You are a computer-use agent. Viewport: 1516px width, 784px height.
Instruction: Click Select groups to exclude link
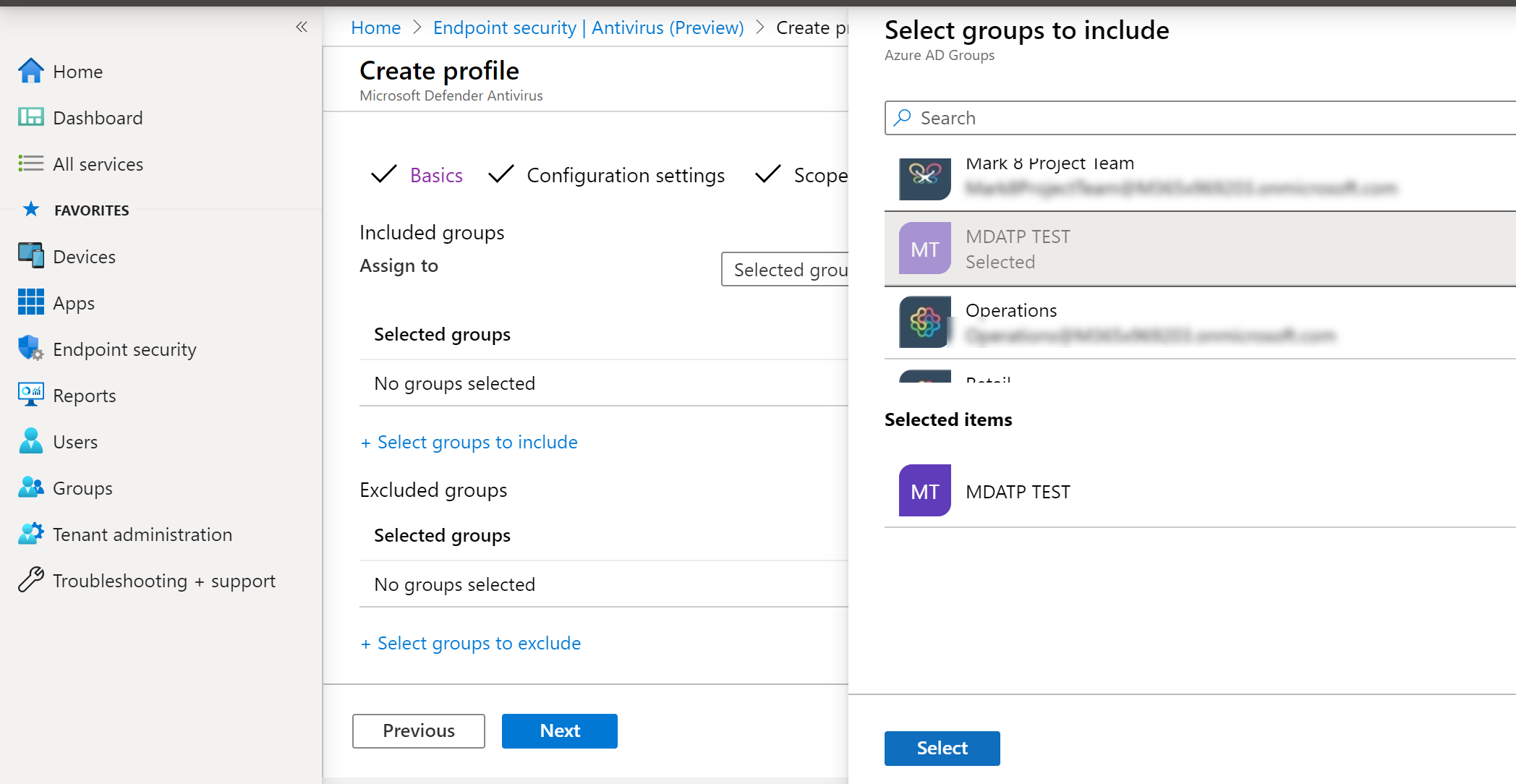coord(478,643)
